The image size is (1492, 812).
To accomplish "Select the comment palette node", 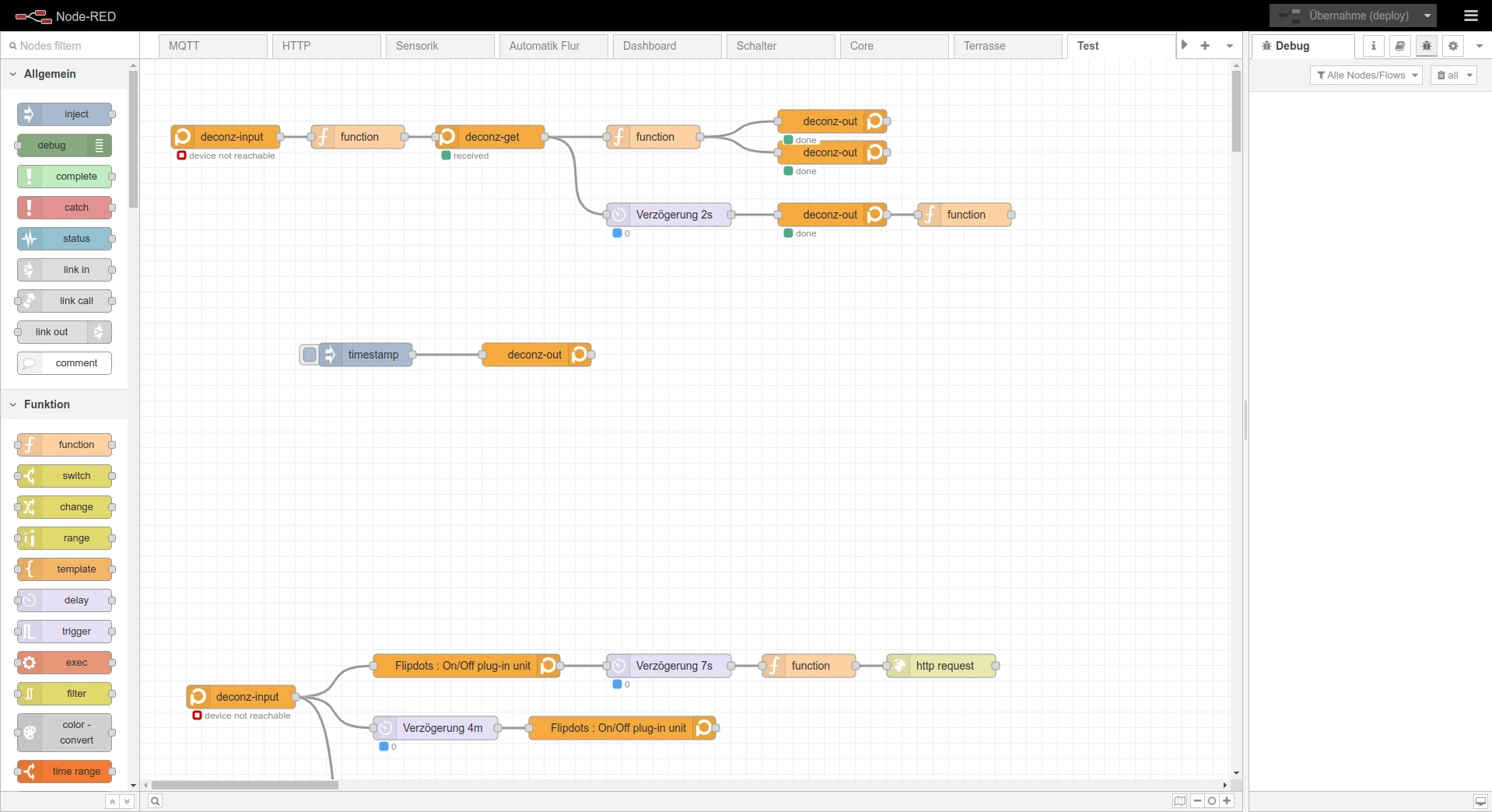I will 65,363.
